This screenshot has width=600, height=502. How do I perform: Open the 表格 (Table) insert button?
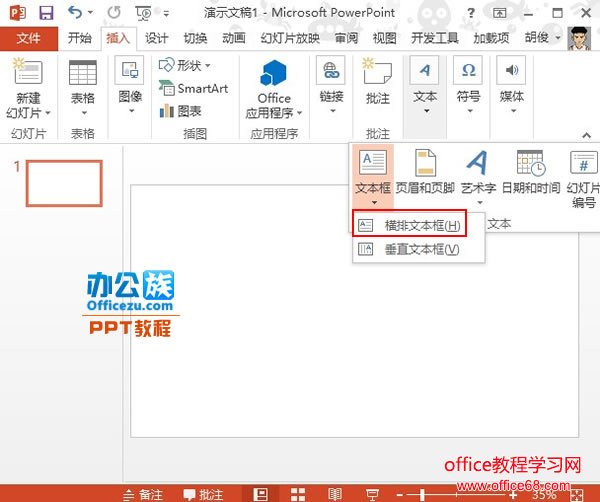pyautogui.click(x=83, y=87)
